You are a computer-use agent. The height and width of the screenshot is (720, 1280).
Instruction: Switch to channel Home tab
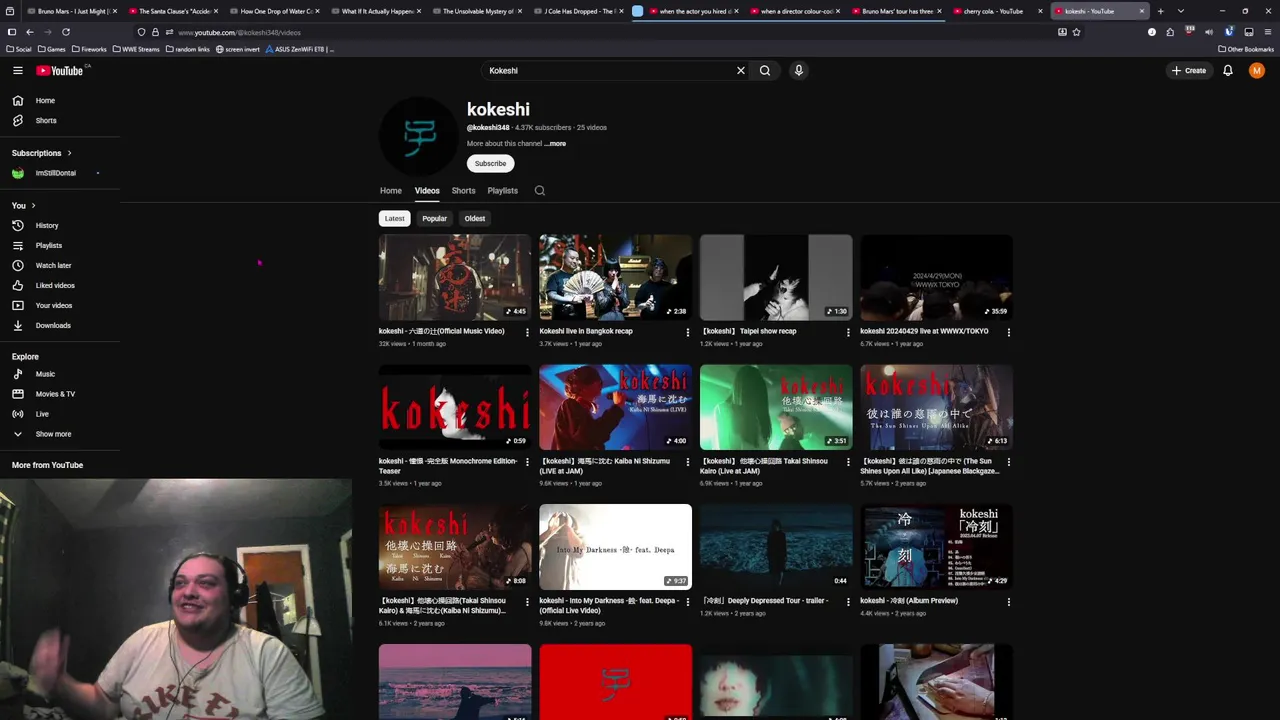coord(390,191)
